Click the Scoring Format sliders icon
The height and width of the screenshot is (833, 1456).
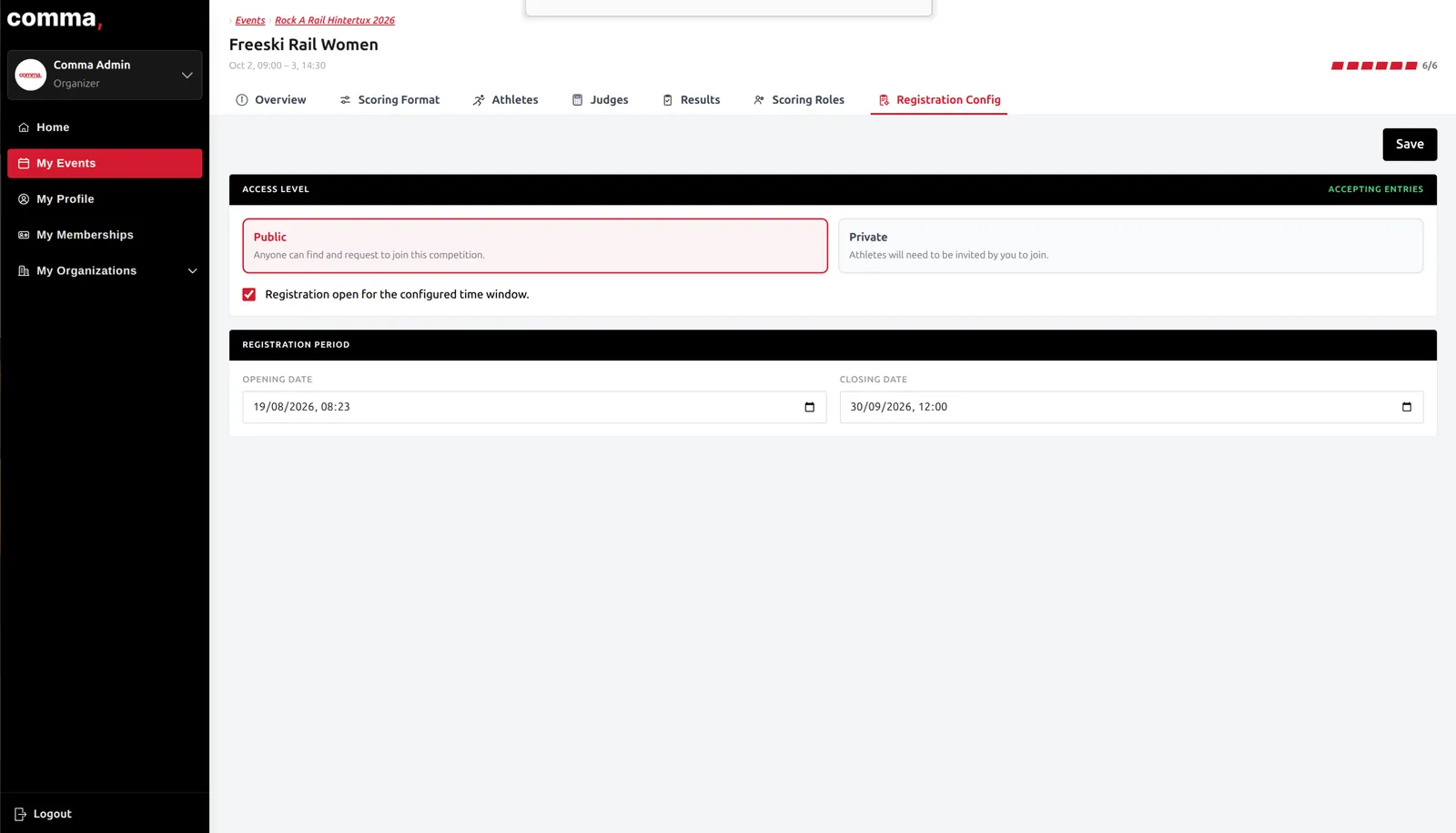click(x=345, y=100)
